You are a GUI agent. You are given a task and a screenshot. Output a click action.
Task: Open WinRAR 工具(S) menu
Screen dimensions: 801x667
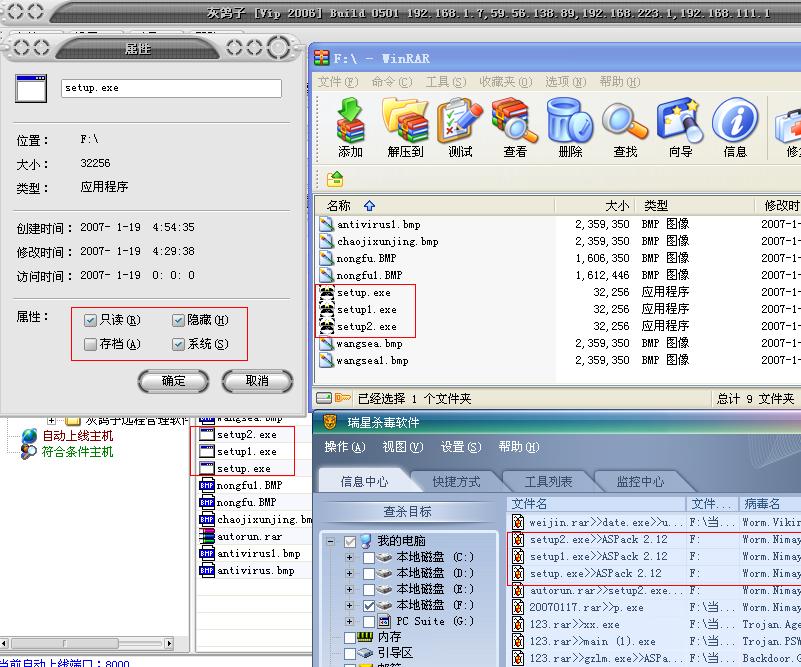pos(446,82)
